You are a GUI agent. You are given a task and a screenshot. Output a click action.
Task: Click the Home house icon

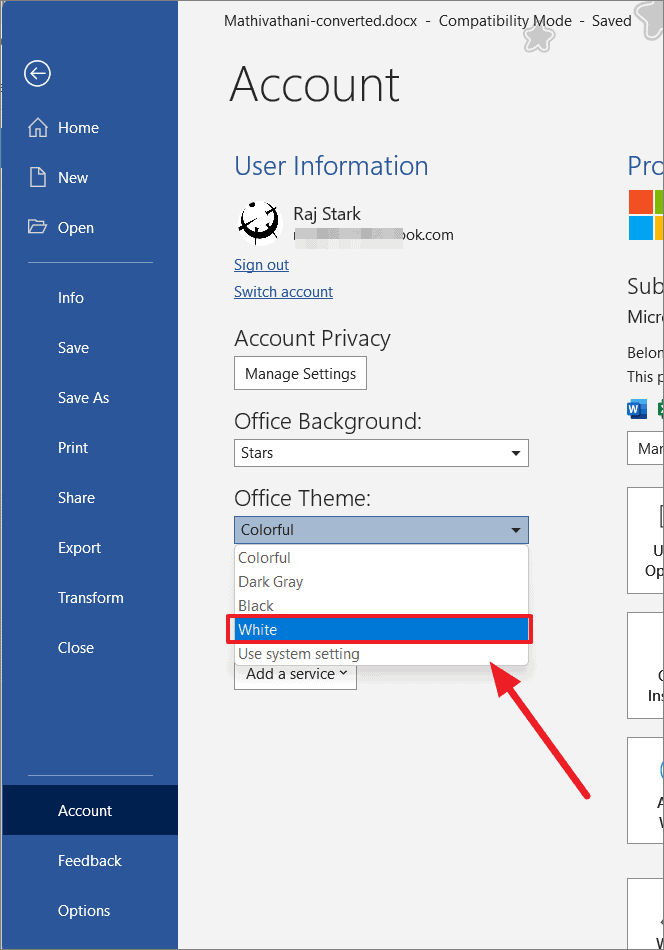pyautogui.click(x=38, y=127)
